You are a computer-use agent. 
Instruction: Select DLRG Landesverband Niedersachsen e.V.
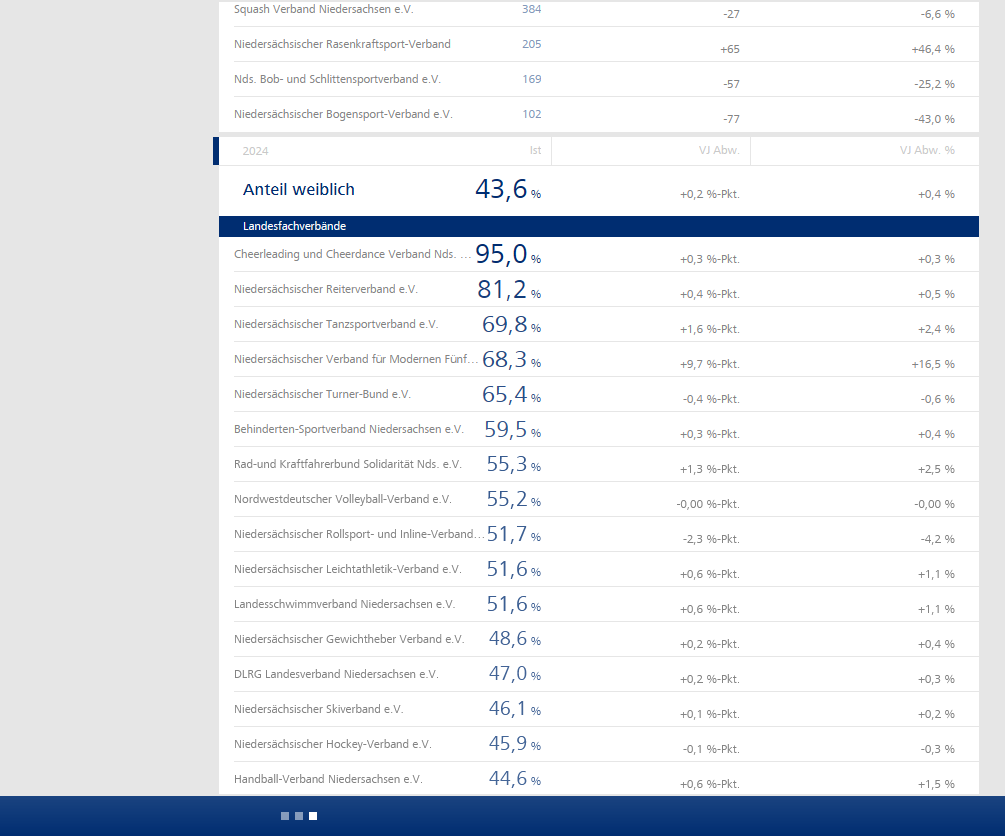[336, 674]
